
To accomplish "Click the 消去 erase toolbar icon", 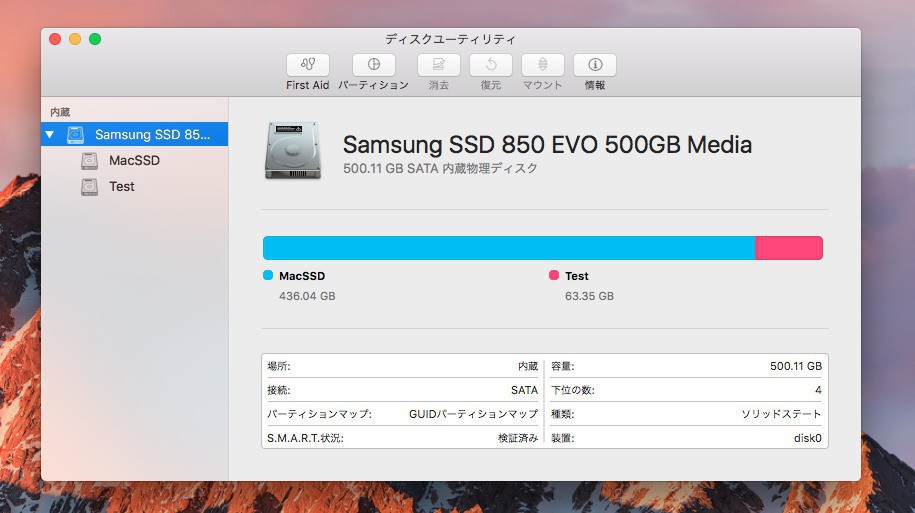I will 439,65.
